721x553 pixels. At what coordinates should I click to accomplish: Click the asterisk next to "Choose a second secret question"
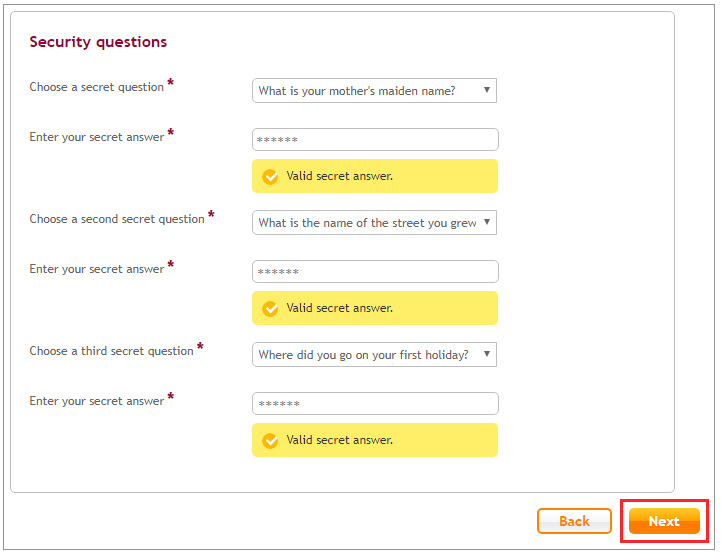pos(211,215)
